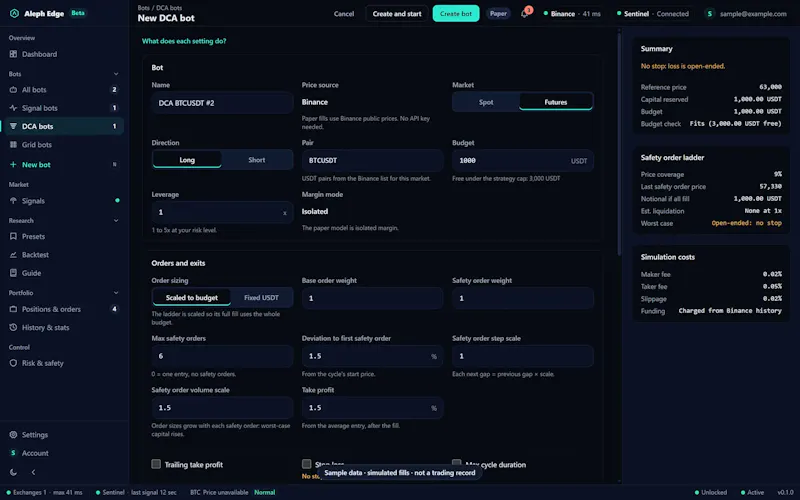Click the Presets bookmark icon
The image size is (800, 500).
13,237
